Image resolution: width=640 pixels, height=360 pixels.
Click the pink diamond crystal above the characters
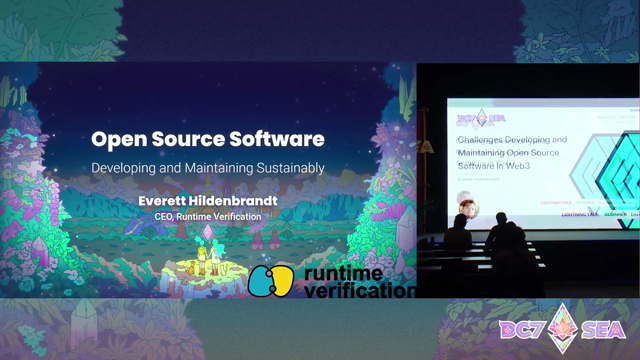(x=208, y=232)
